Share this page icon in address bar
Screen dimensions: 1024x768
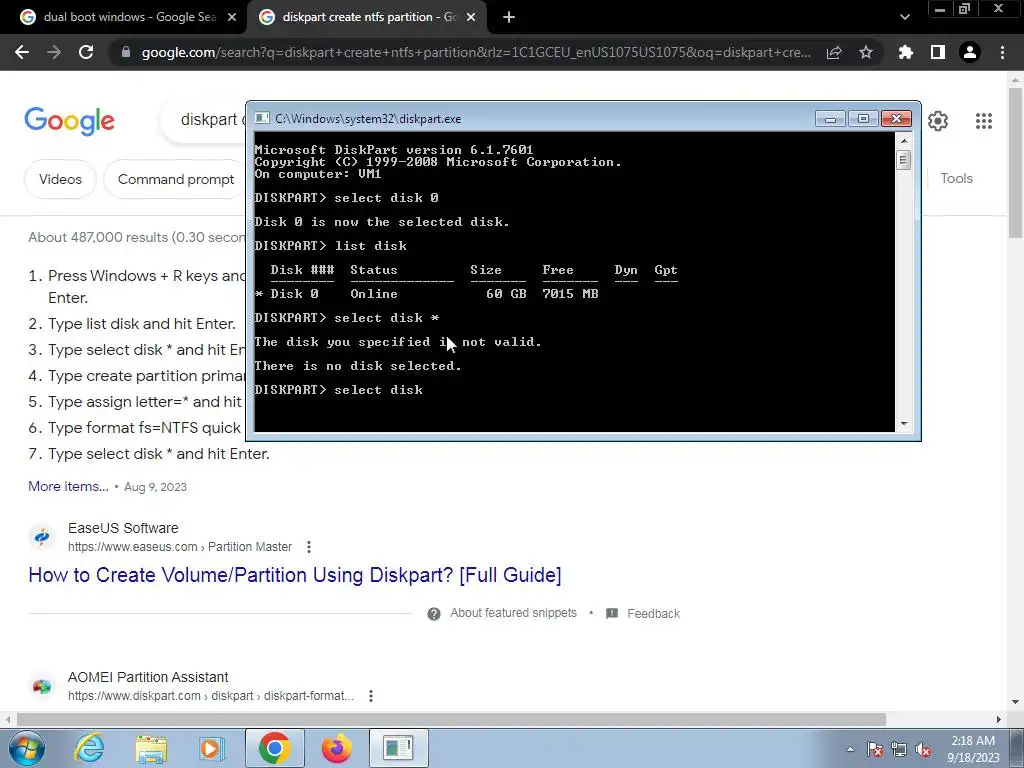(x=834, y=52)
